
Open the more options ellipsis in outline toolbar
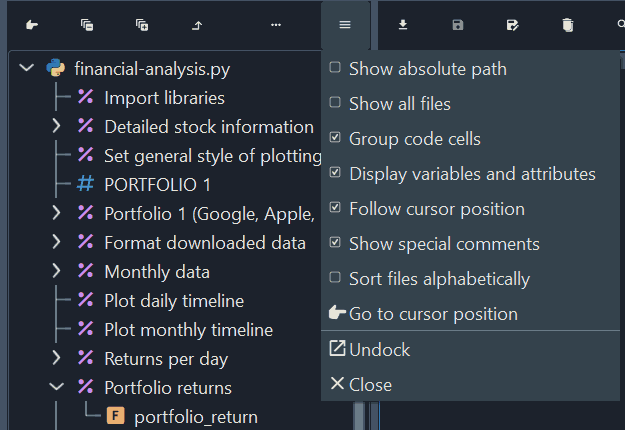click(x=276, y=25)
